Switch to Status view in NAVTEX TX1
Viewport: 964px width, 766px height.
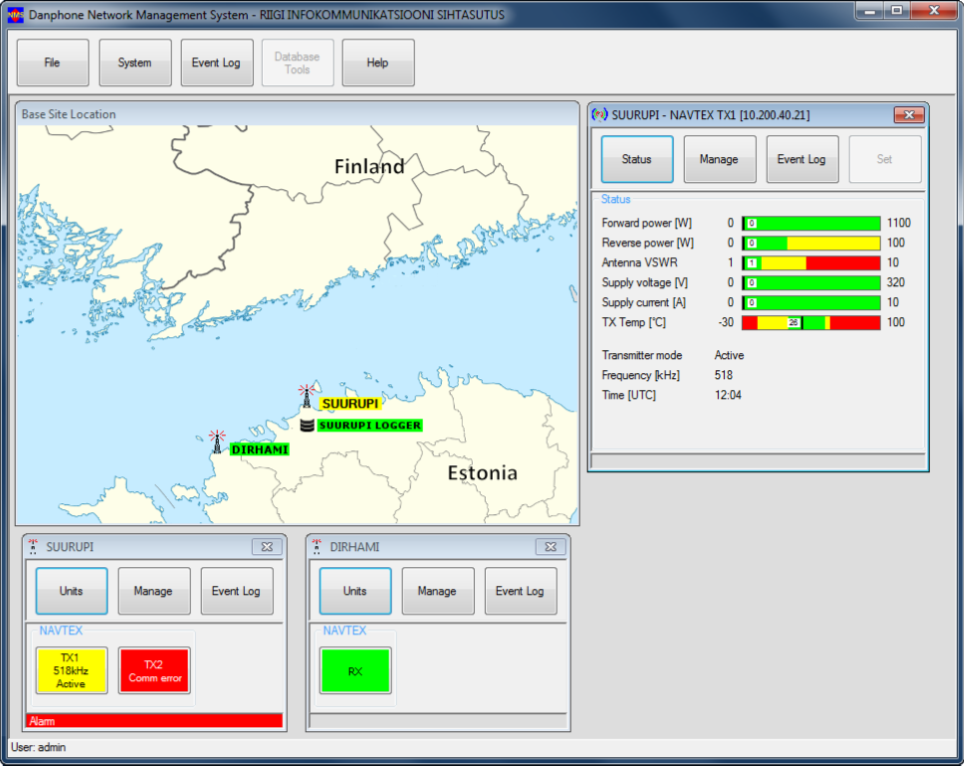point(637,159)
